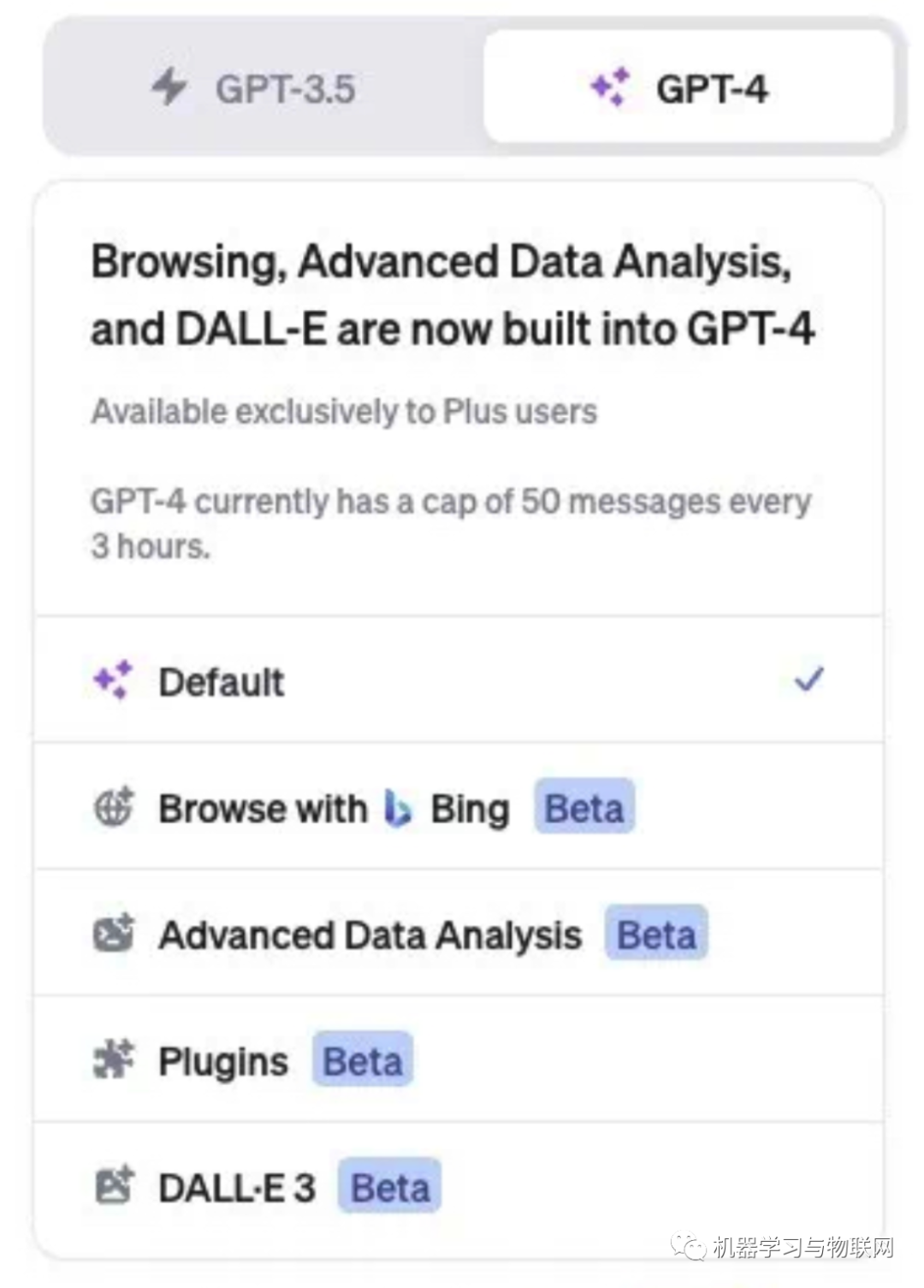Click the GPT-4 sparkles icon in tab
Viewport: 924px width, 1288px height.
point(611,87)
